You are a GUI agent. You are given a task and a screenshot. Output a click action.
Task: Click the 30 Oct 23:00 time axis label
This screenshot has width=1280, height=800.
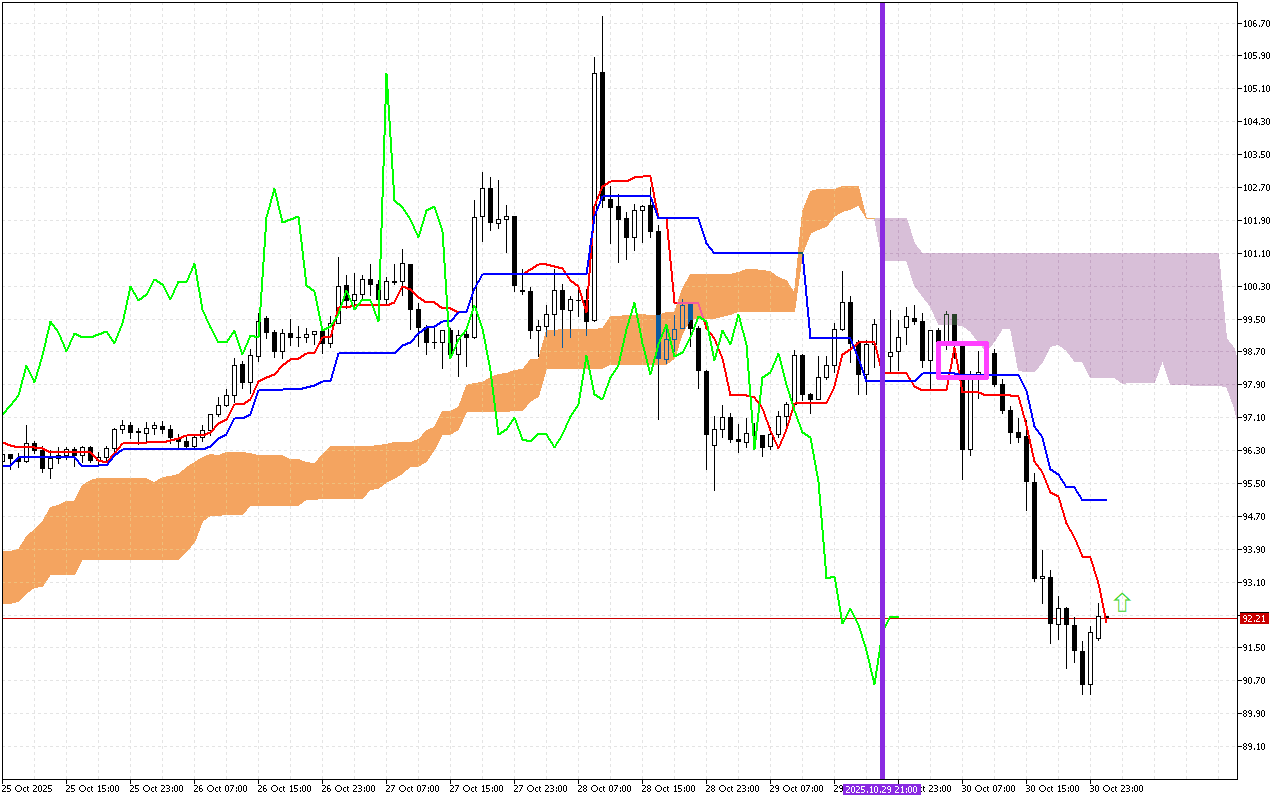pyautogui.click(x=1116, y=789)
